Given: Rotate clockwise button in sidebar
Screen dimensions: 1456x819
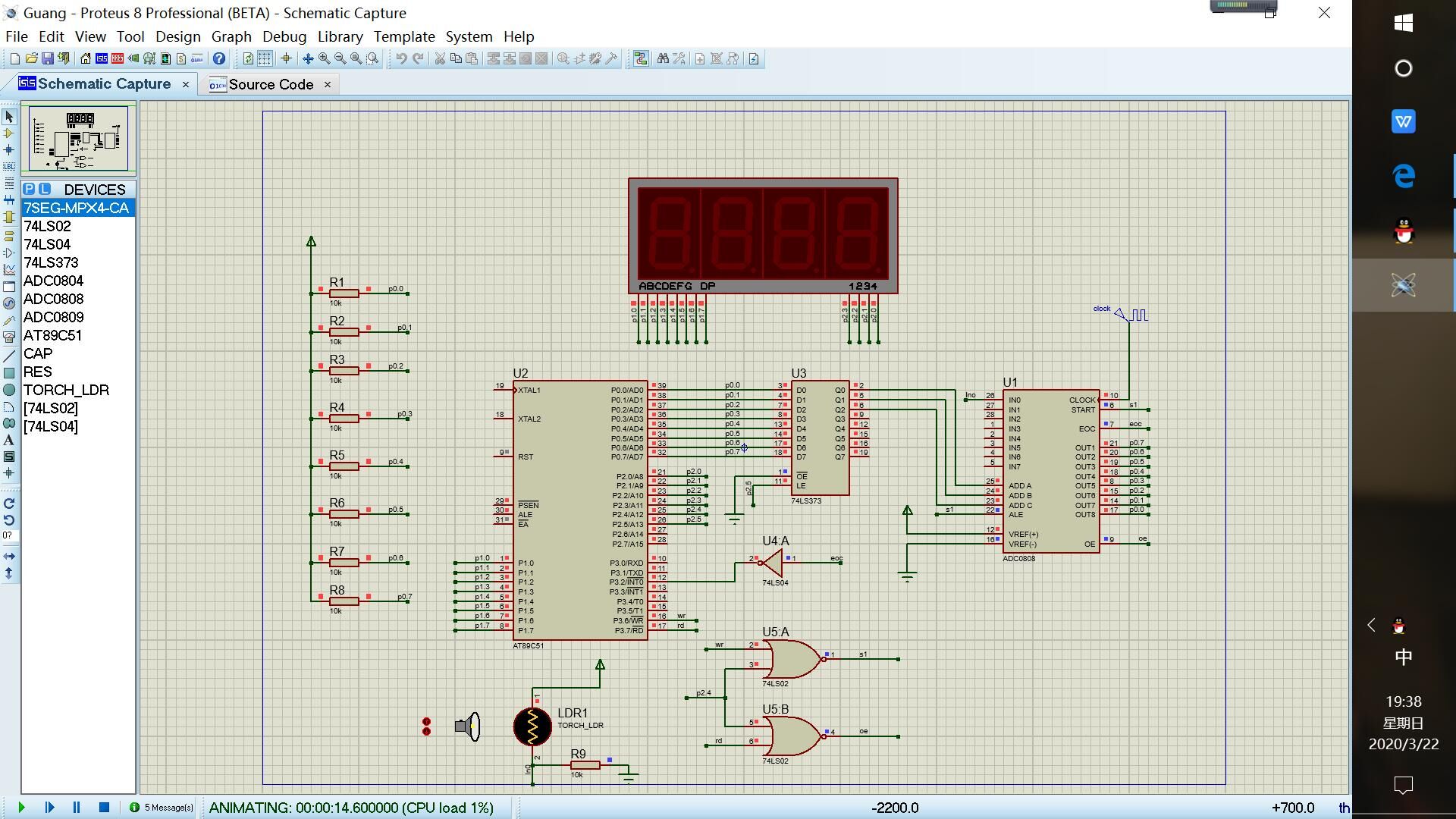Looking at the screenshot, I should (x=9, y=504).
